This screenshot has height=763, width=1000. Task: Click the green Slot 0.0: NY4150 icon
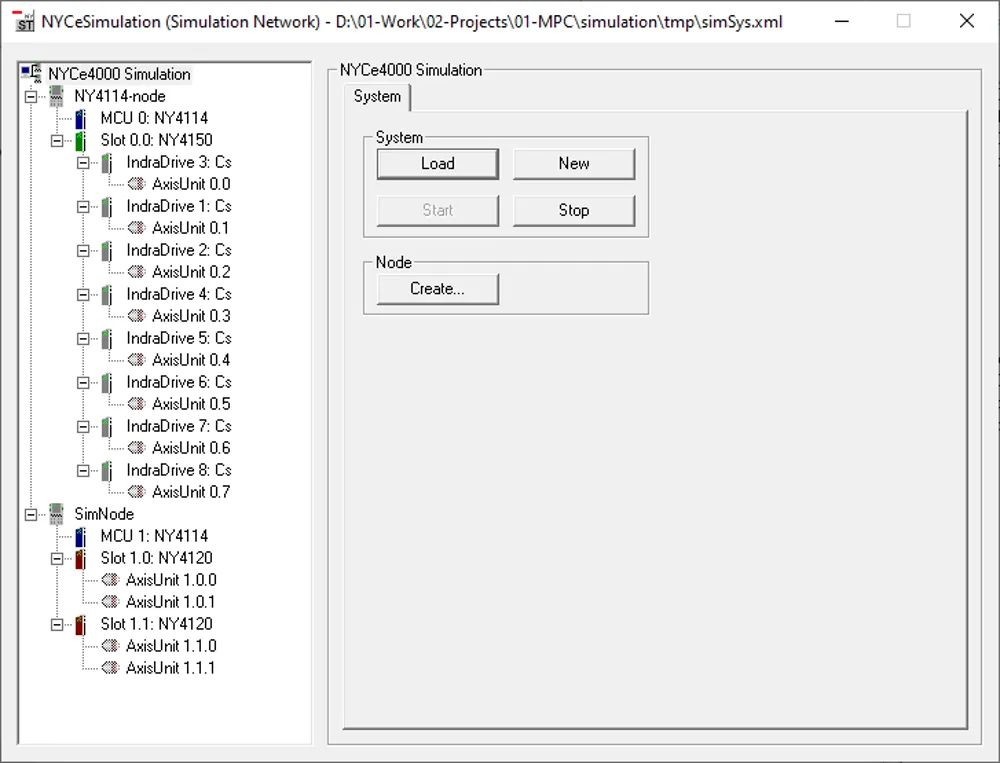click(82, 140)
